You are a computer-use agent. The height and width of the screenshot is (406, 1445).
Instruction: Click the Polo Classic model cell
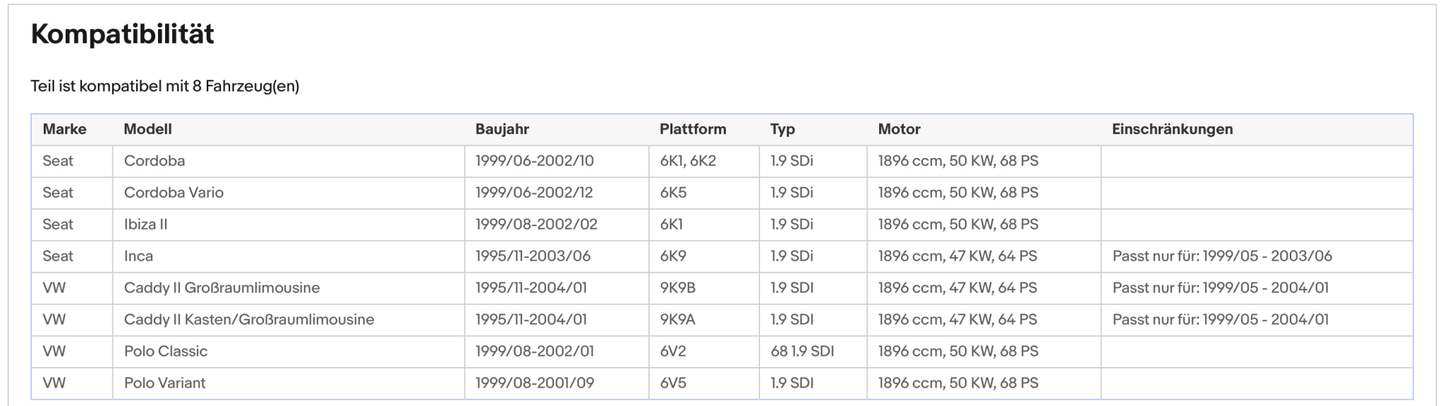[166, 352]
